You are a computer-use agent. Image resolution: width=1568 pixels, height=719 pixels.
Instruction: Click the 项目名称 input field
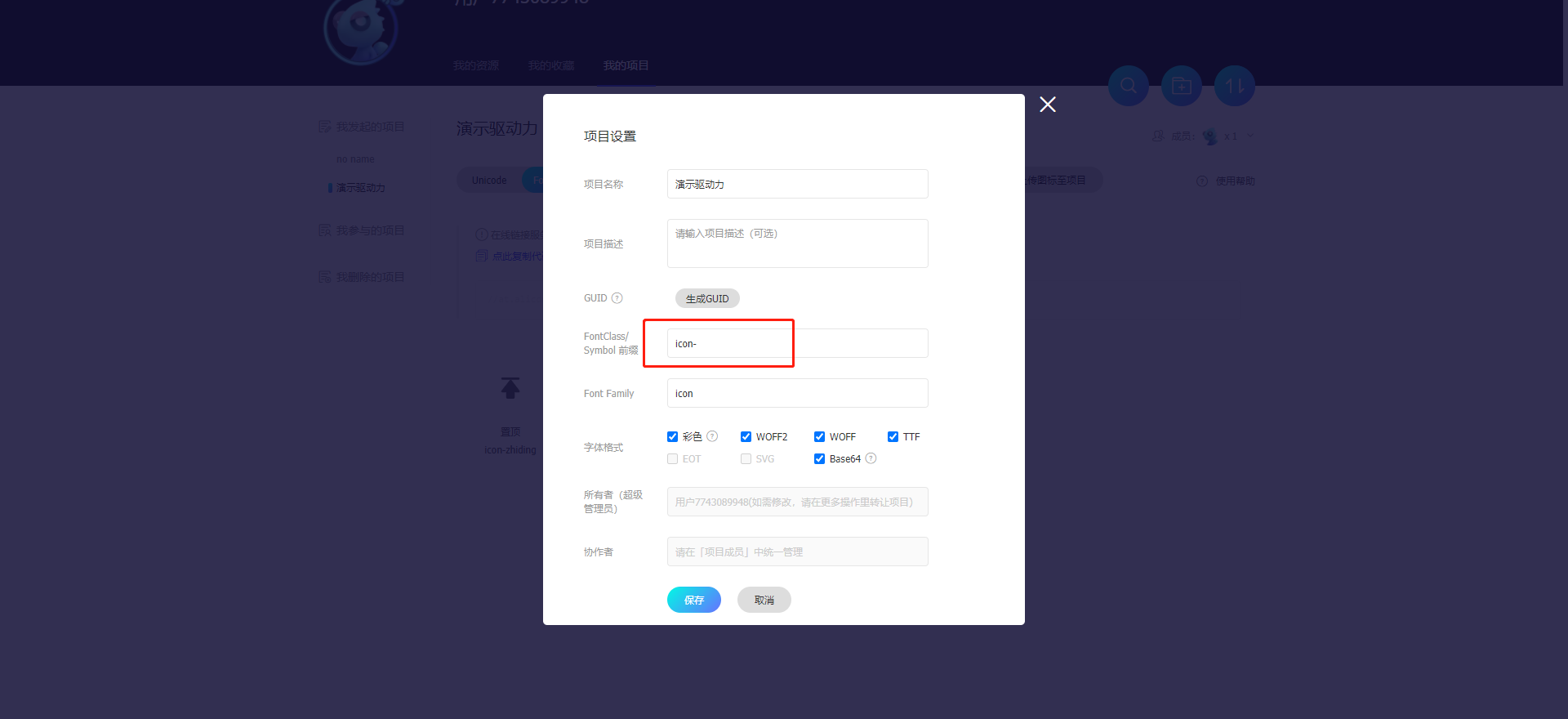click(x=798, y=184)
